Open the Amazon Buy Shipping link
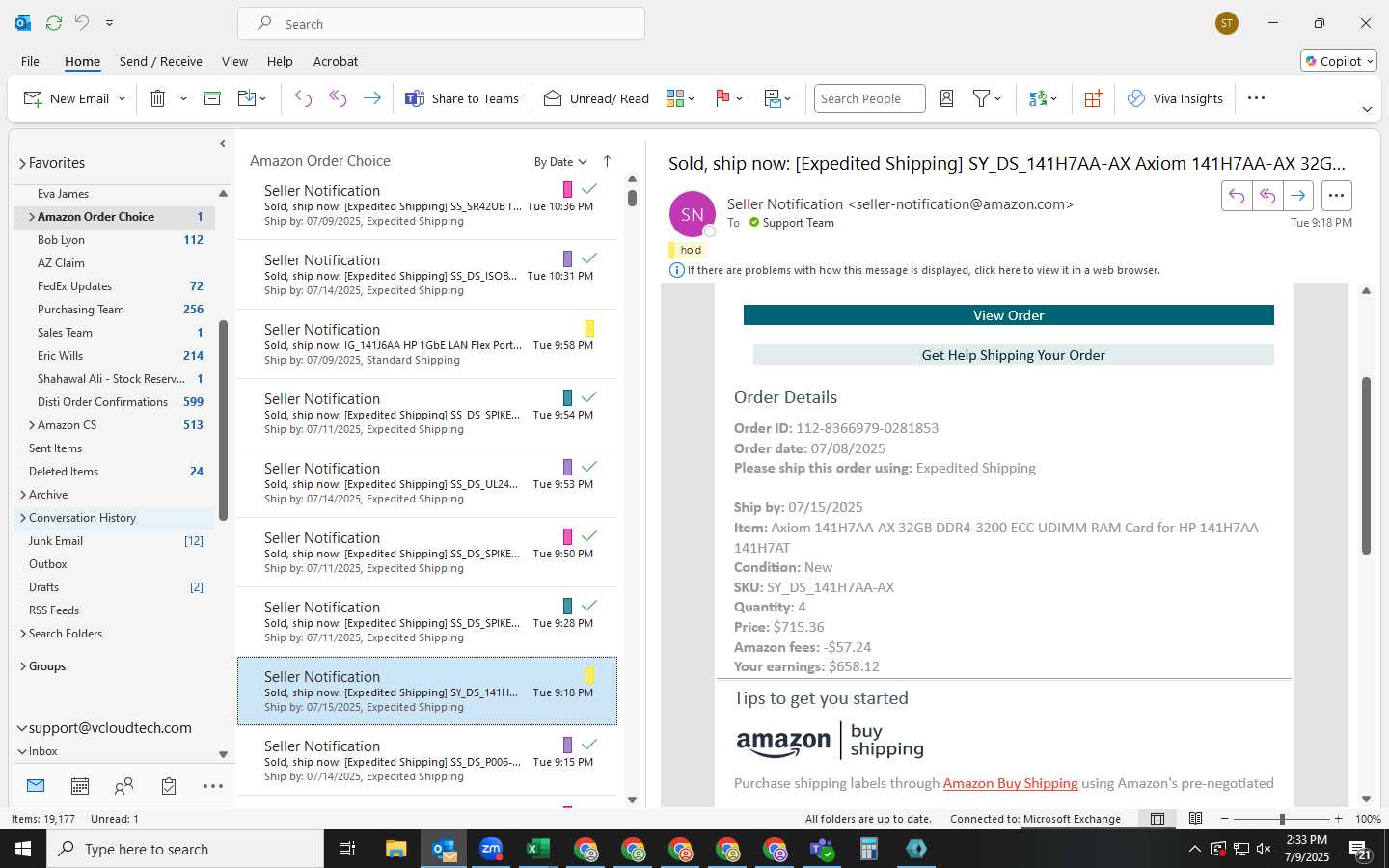The height and width of the screenshot is (868, 1389). coord(1010,783)
